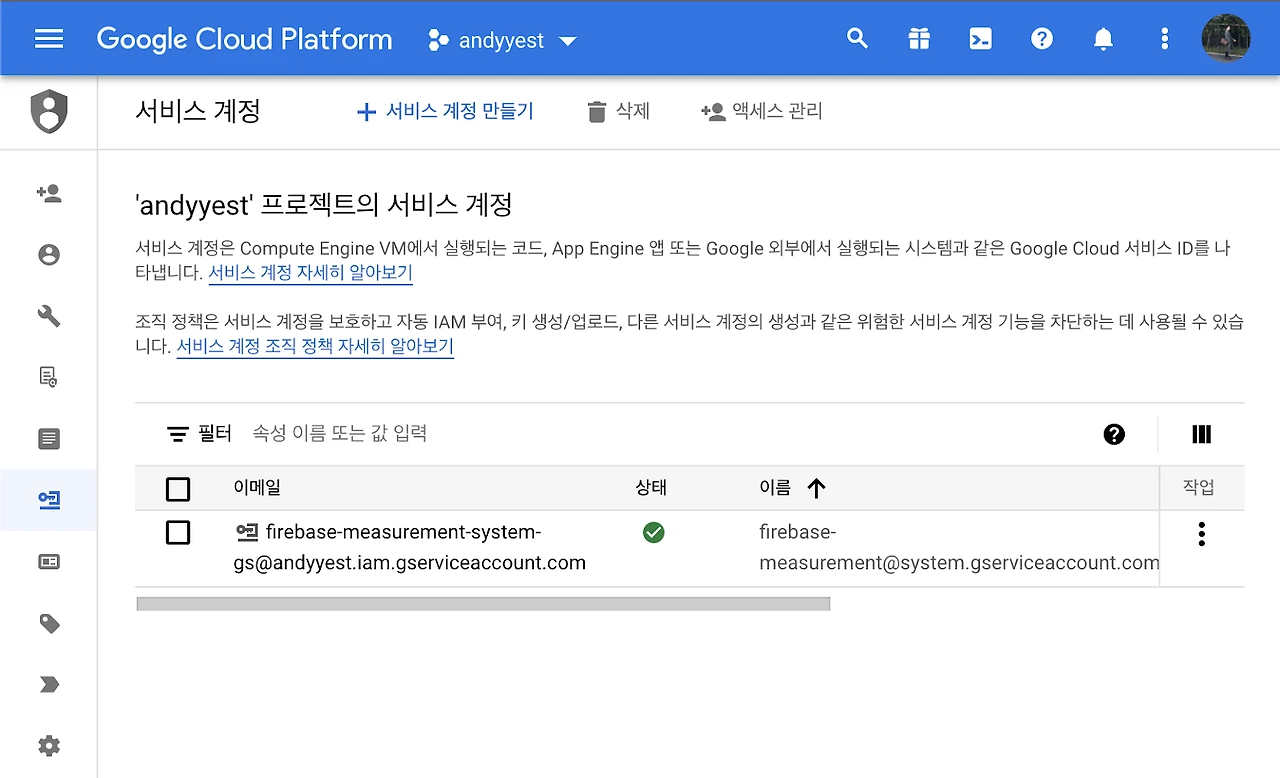1280x778 pixels.
Task: Click 액세스 관리 button
Action: coord(762,111)
